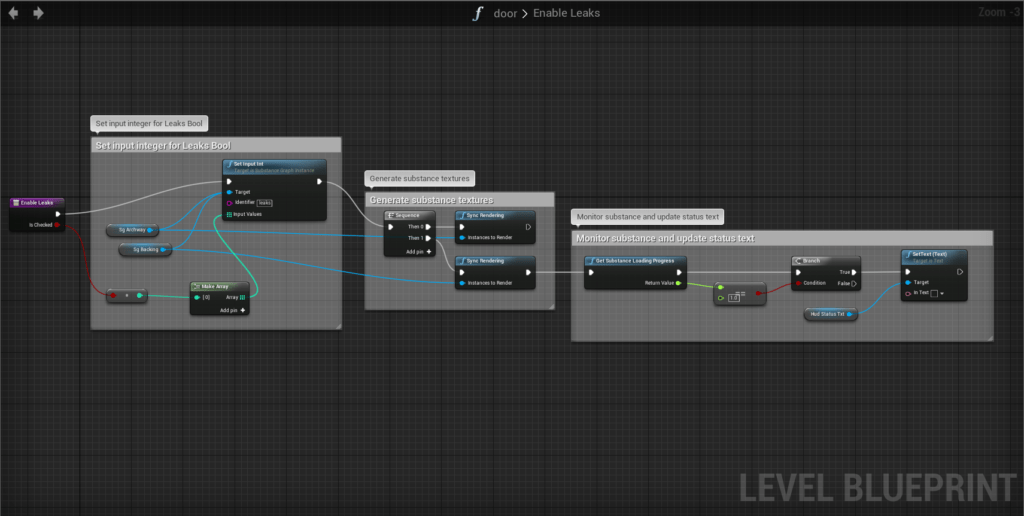Click the equals node red output pin
Viewport: 1024px width, 516px height.
(x=758, y=293)
